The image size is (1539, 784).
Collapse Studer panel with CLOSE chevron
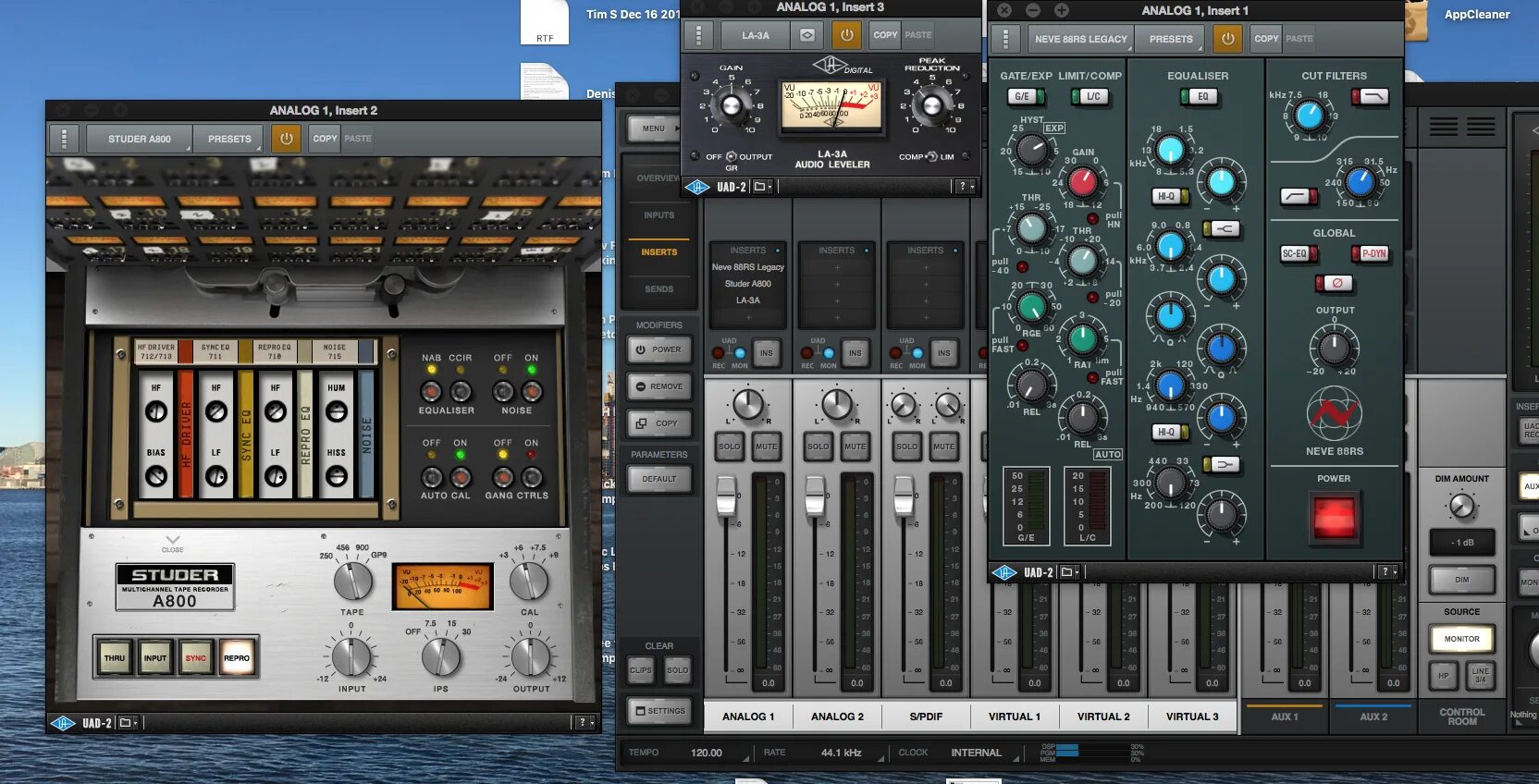click(x=173, y=543)
